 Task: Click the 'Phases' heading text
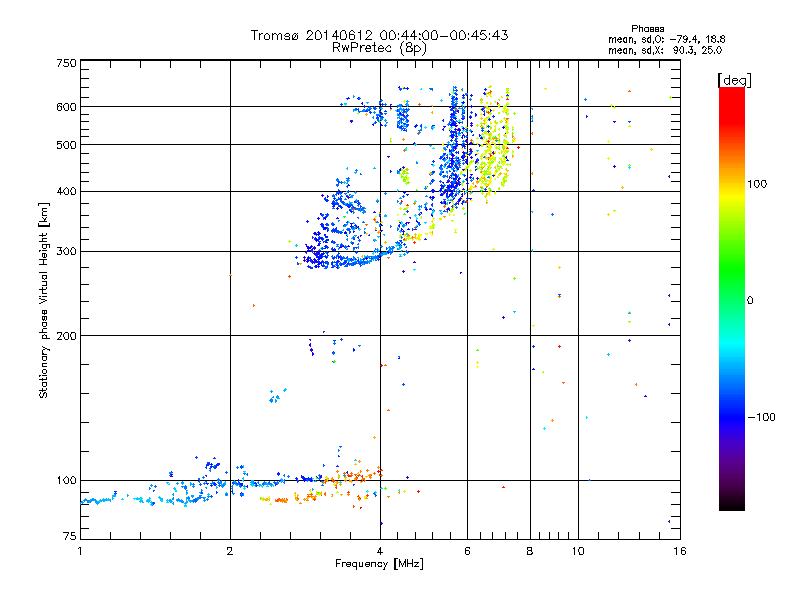(647, 29)
